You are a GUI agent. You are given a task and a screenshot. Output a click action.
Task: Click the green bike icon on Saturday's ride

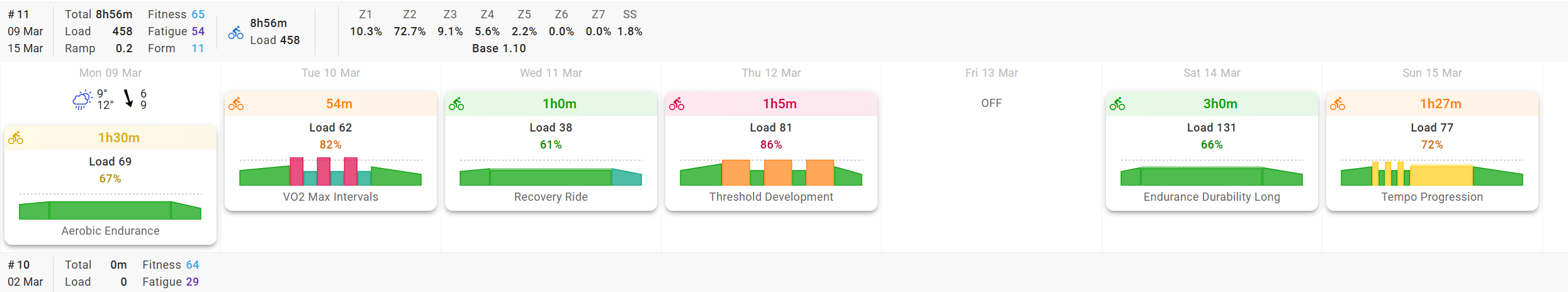[1117, 104]
